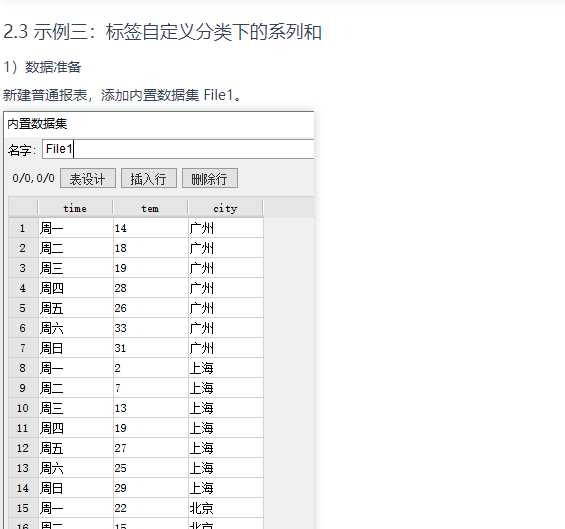This screenshot has width=565, height=529.
Task: Click the city cell 上海 in row 11
Action: point(226,428)
